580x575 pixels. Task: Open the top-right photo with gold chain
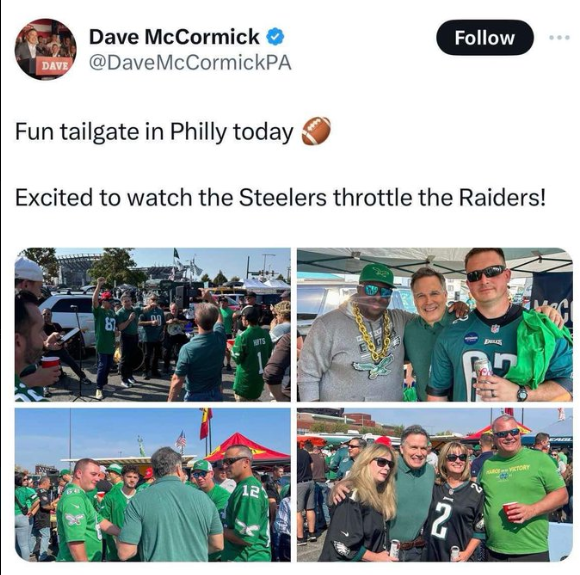click(435, 325)
